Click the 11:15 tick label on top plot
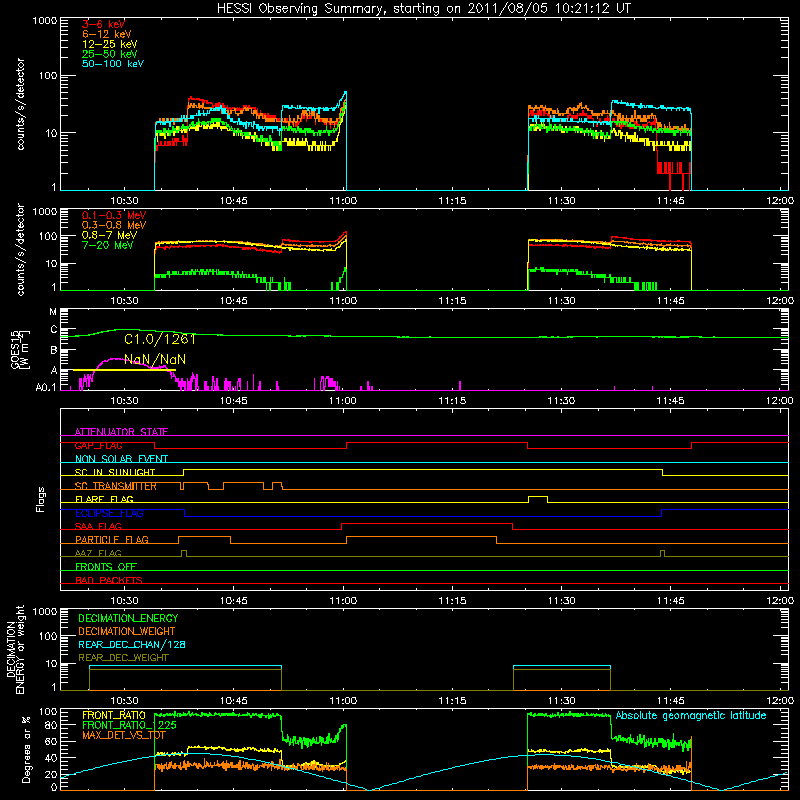The width and height of the screenshot is (800, 800). click(452, 201)
